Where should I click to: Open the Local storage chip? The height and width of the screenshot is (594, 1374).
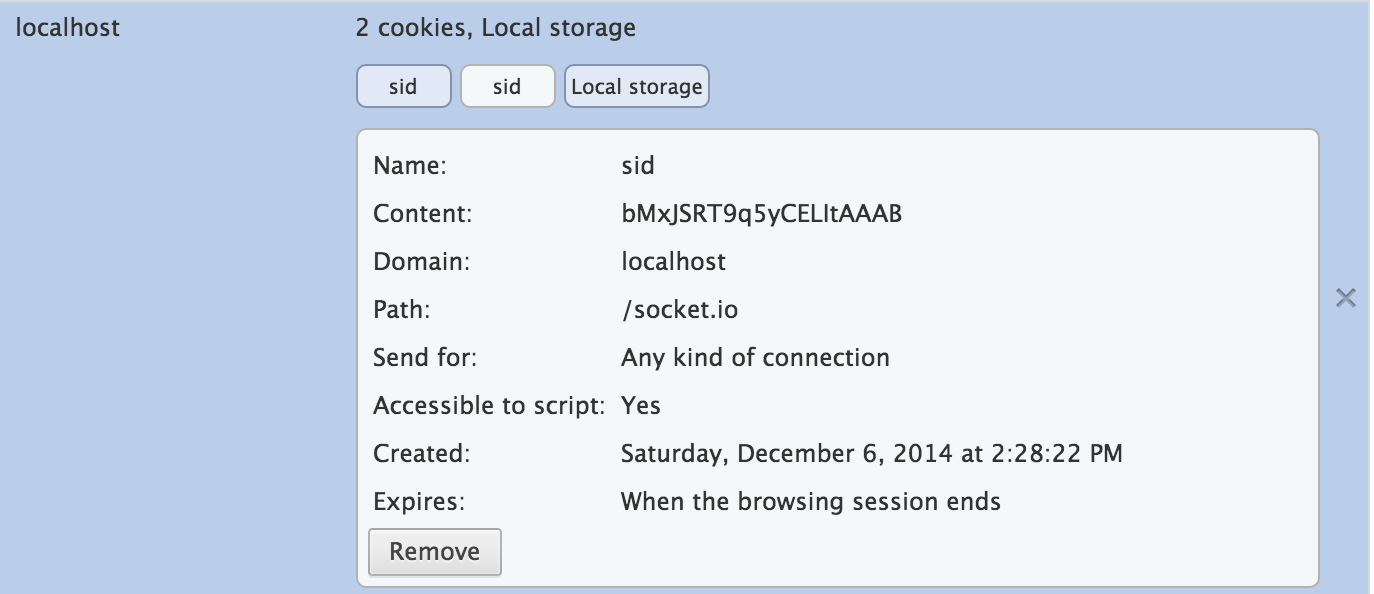[636, 87]
